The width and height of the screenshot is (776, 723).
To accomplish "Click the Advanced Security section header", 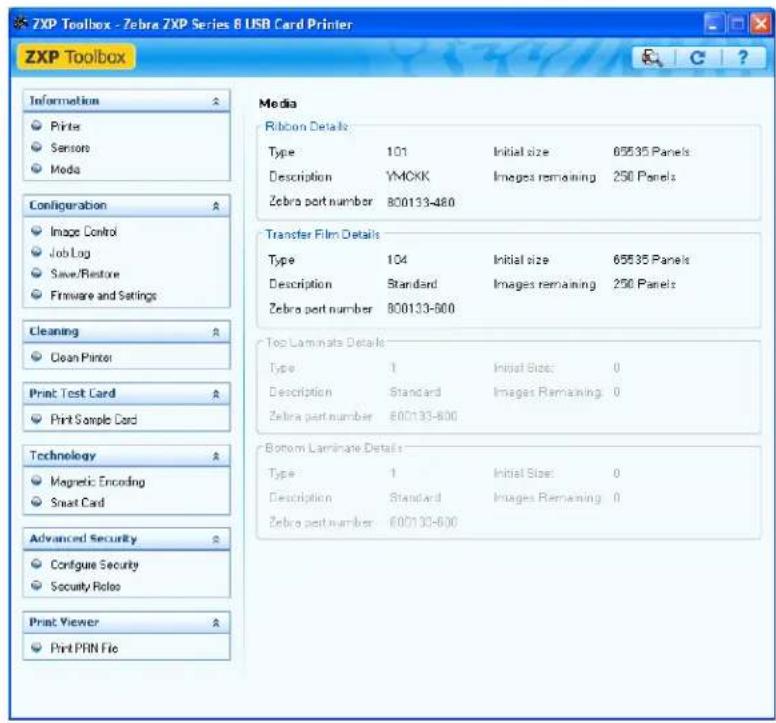I will pyautogui.click(x=126, y=539).
